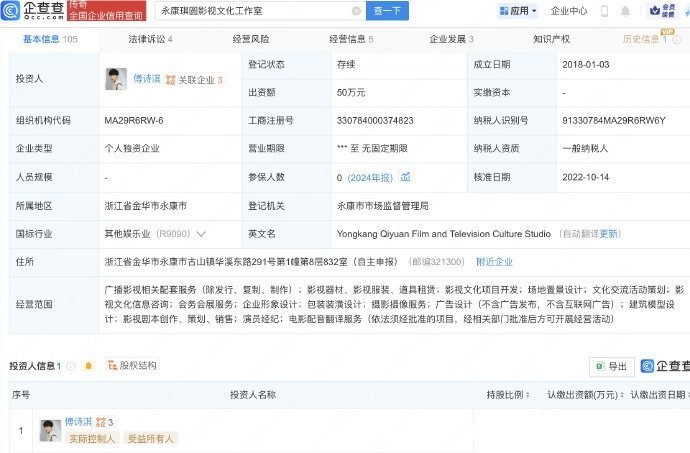Switch to the 历史信息 tab
690x453 pixels.
[x=645, y=39]
